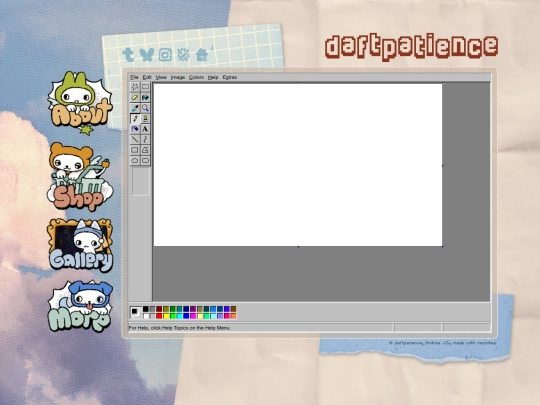This screenshot has height=405, width=540.
Task: Activate the Magnifier tool
Action: (x=145, y=108)
